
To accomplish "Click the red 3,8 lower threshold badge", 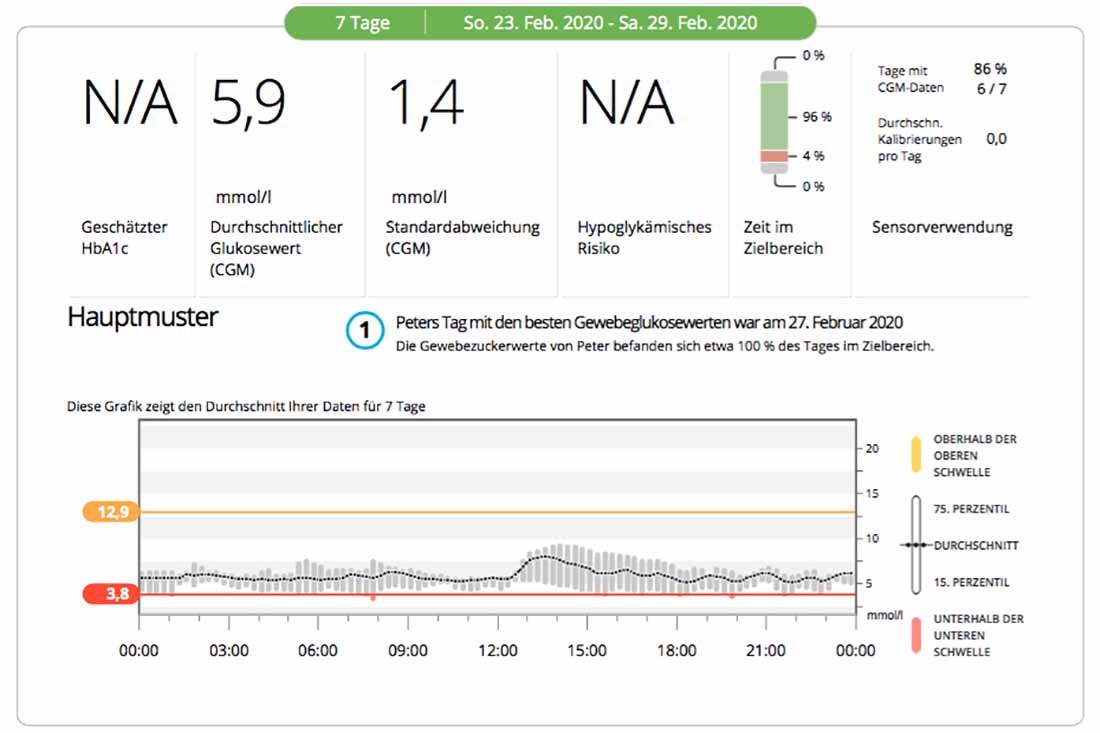I will pos(112,594).
